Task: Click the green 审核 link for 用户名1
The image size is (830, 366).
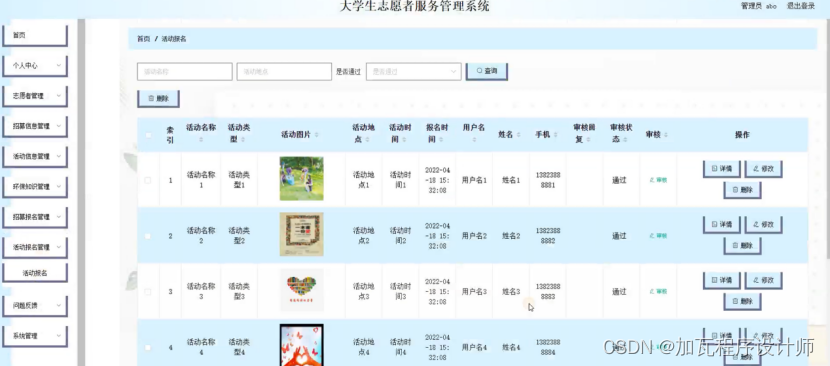Action: [x=658, y=180]
